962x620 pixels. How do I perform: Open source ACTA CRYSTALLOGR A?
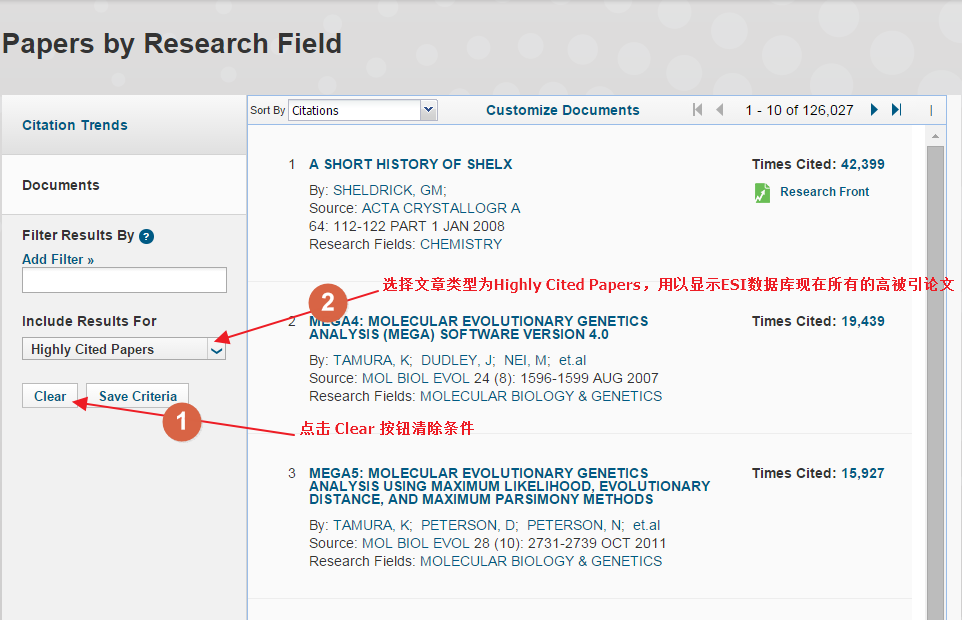441,209
